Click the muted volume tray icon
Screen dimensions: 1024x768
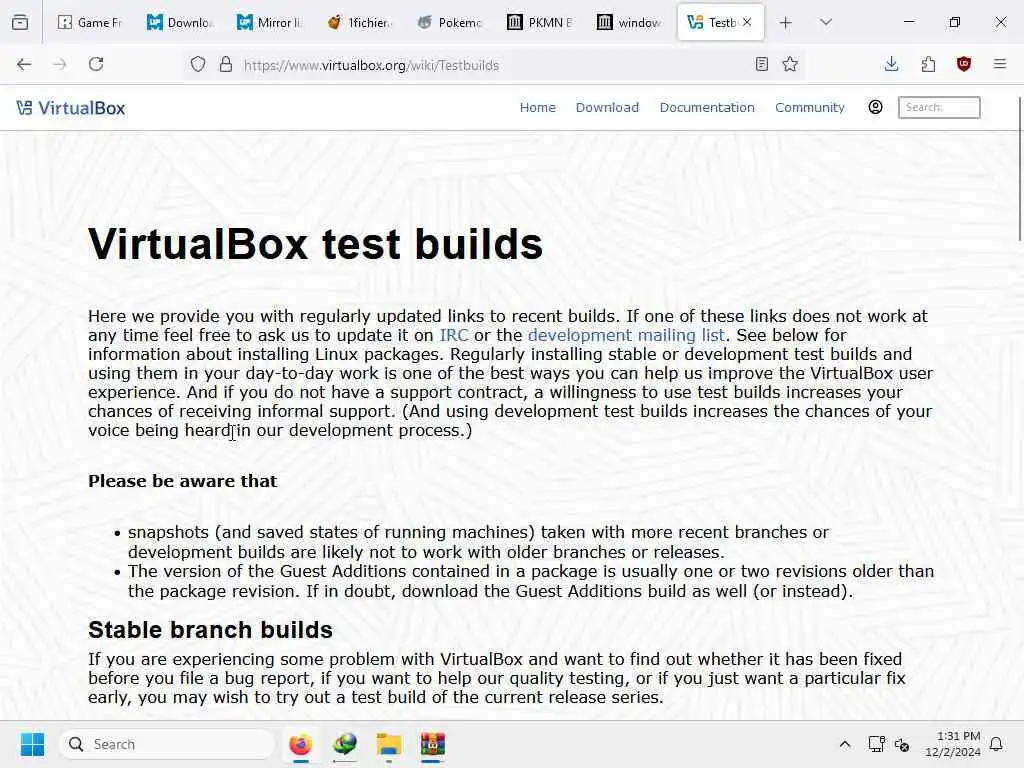pos(902,744)
